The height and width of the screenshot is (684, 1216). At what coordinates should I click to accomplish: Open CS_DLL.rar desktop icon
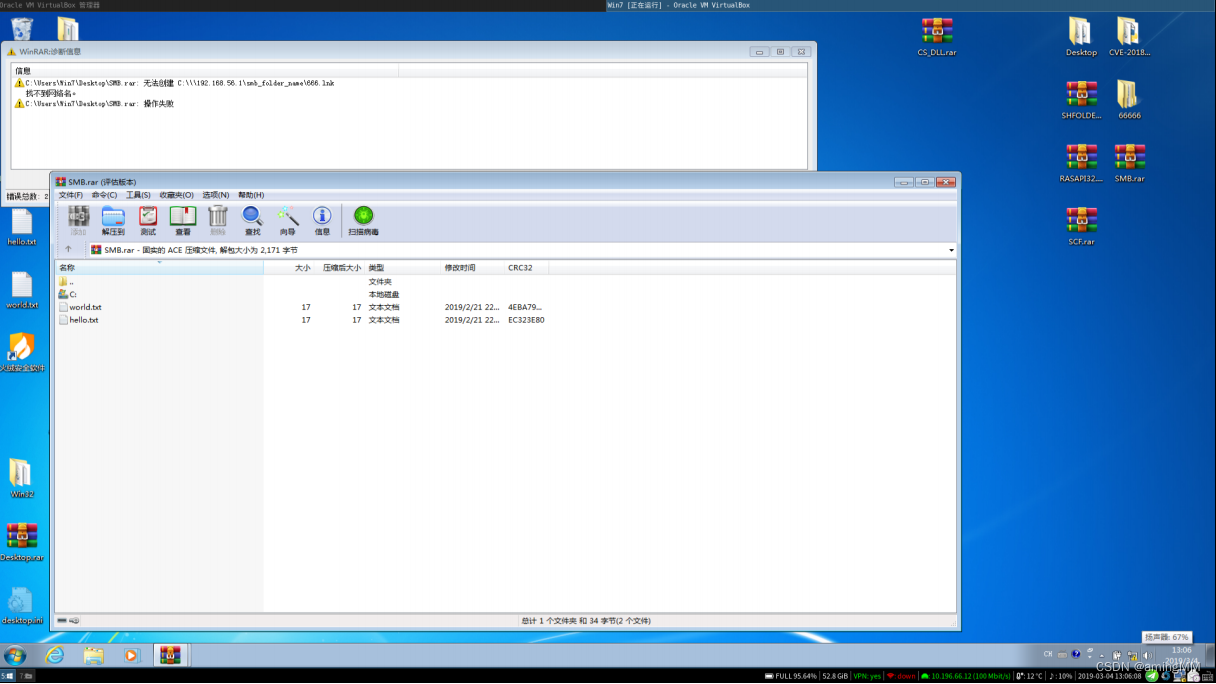[x=937, y=36]
